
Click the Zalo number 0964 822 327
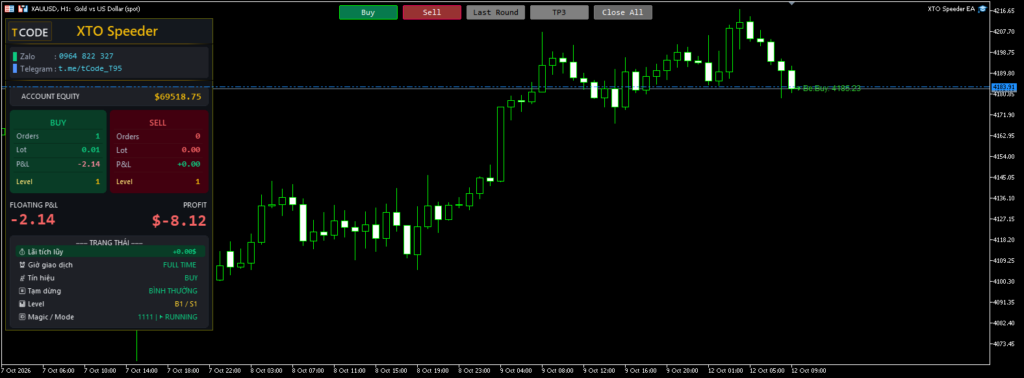86,56
